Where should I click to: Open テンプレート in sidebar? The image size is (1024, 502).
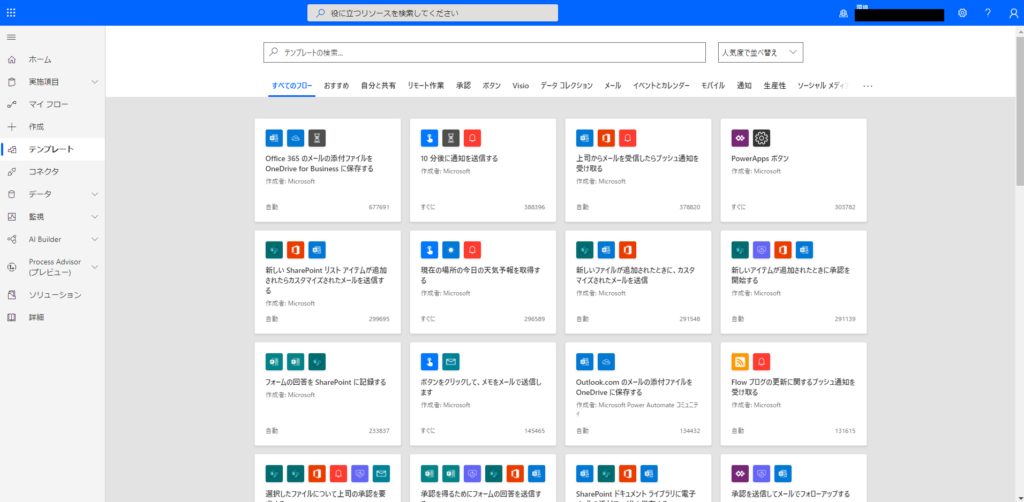(x=53, y=149)
